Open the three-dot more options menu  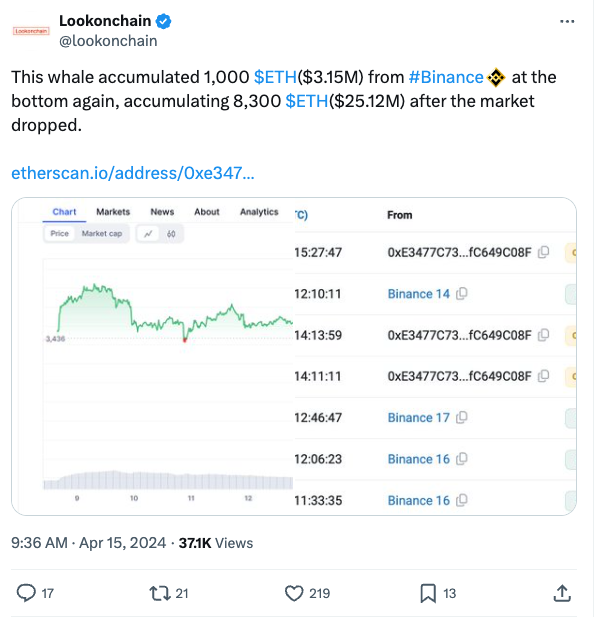coord(567,22)
